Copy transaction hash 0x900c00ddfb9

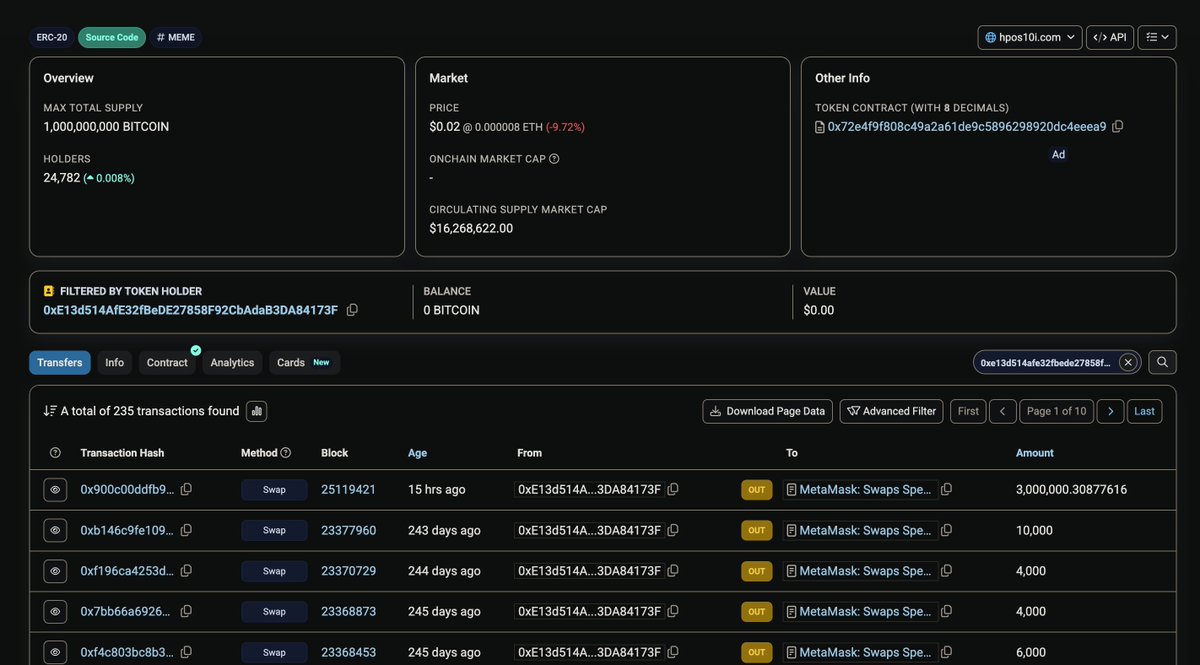click(186, 489)
